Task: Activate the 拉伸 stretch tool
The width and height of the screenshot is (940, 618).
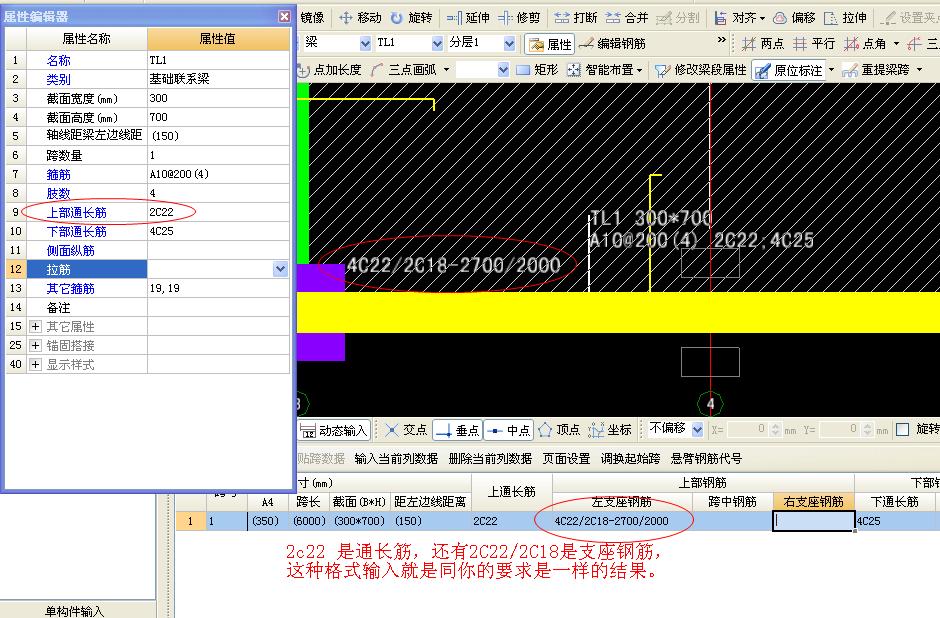Action: point(845,18)
